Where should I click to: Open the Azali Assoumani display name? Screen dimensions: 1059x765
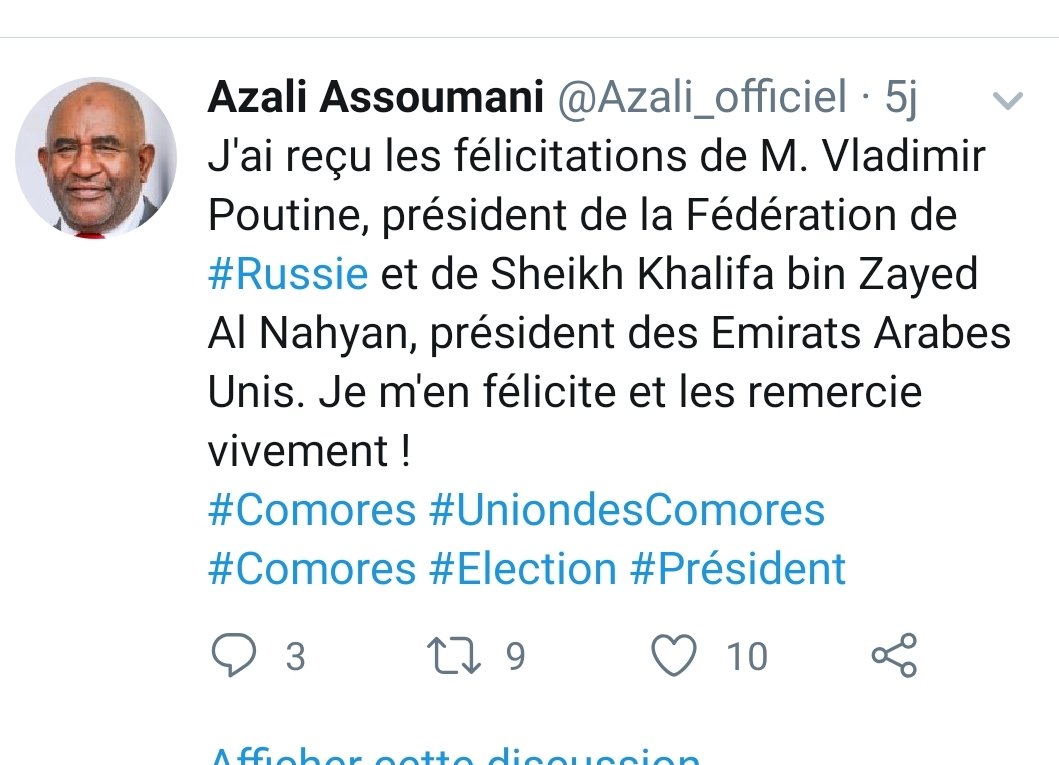376,97
